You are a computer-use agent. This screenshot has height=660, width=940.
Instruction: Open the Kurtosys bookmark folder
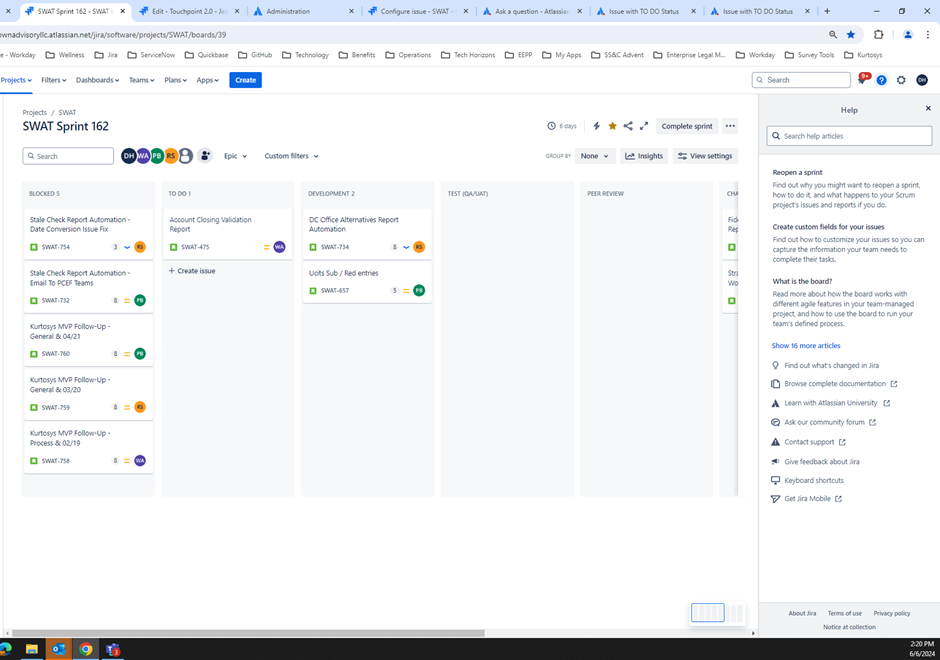863,55
